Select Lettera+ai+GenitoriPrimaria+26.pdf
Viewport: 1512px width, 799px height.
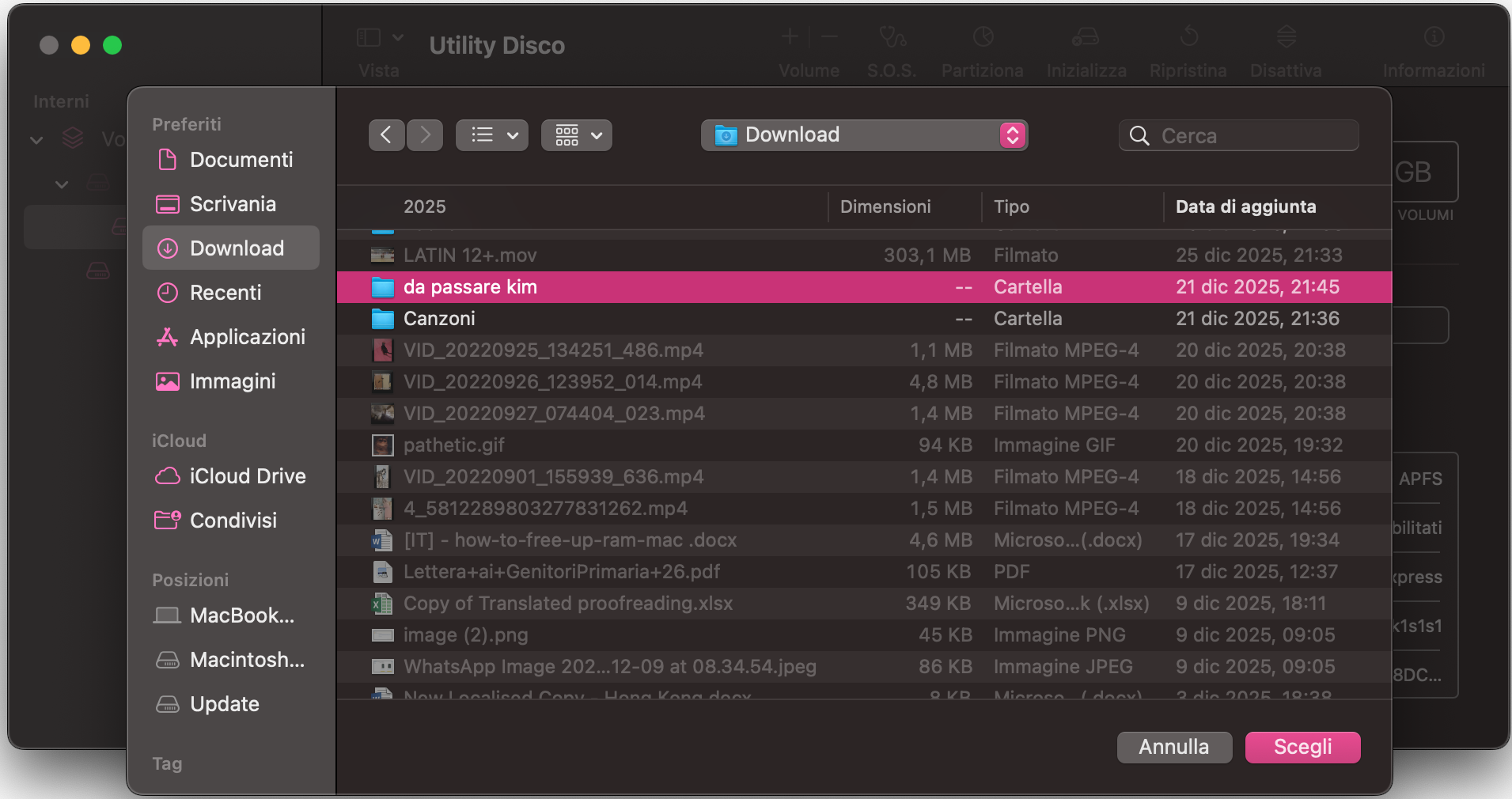tap(864, 572)
